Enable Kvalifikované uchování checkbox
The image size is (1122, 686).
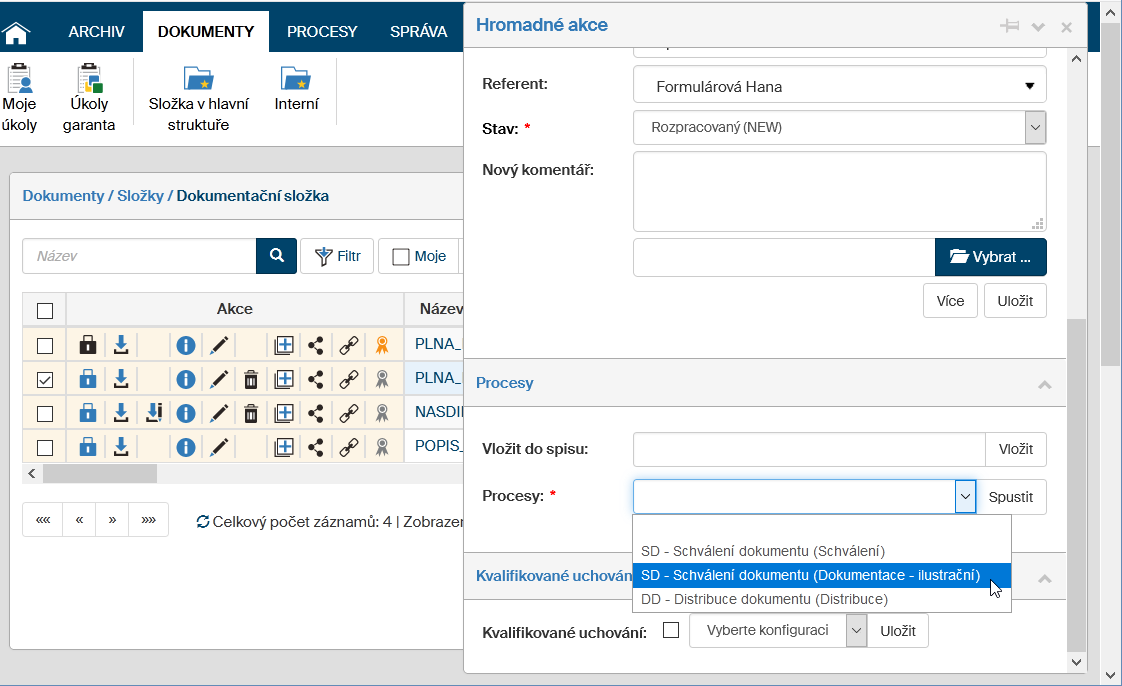tap(671, 630)
